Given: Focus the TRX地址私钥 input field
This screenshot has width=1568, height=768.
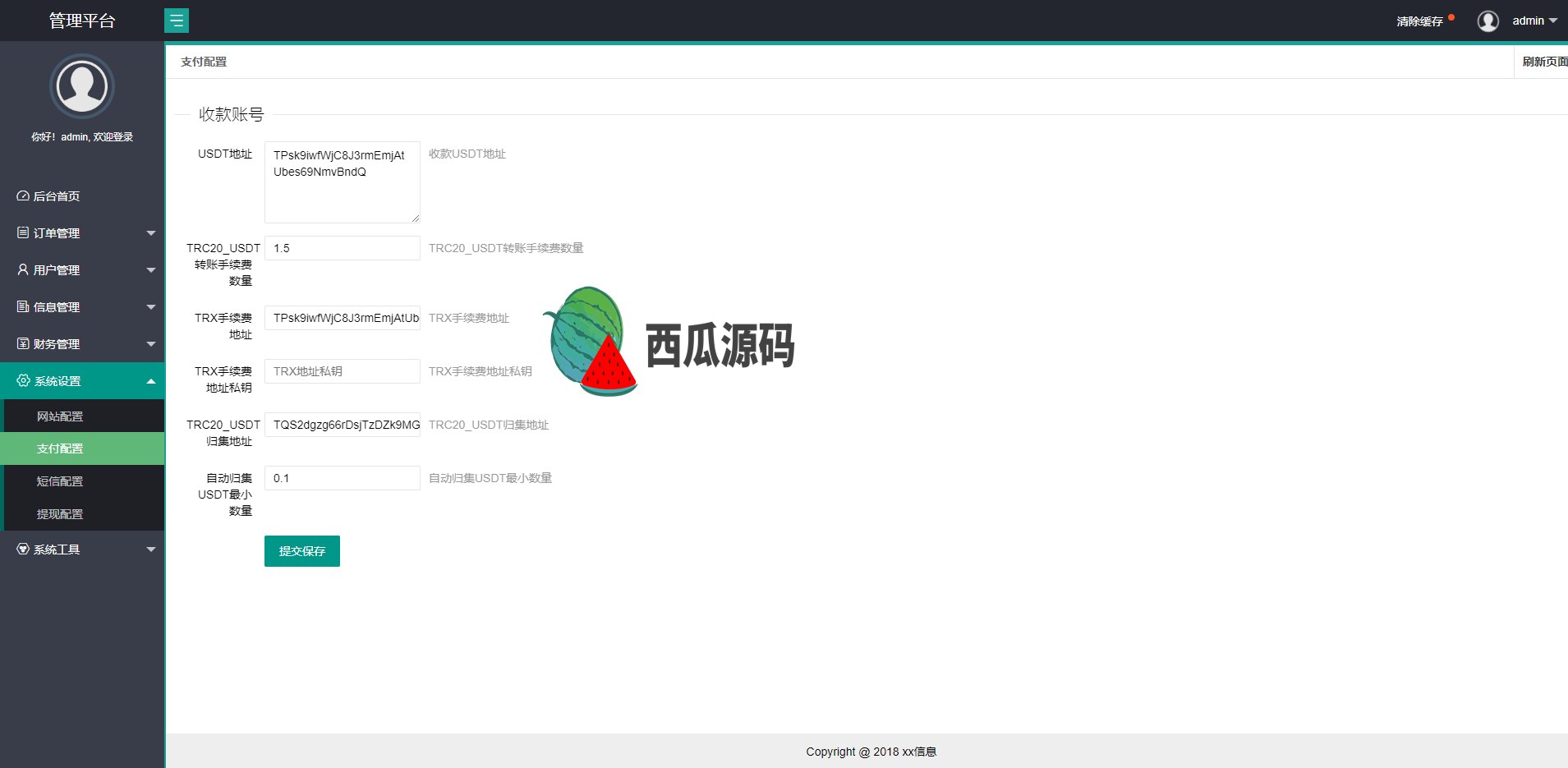Looking at the screenshot, I should tap(343, 371).
